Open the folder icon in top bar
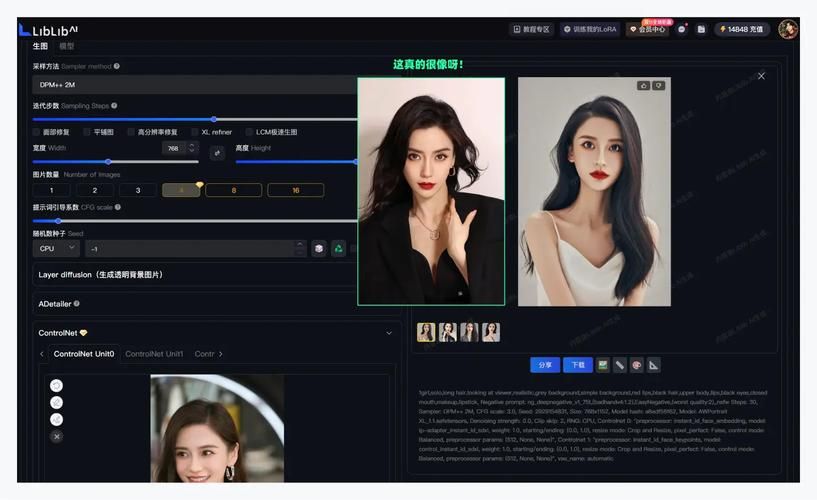Image resolution: width=817 pixels, height=500 pixels. tap(701, 30)
